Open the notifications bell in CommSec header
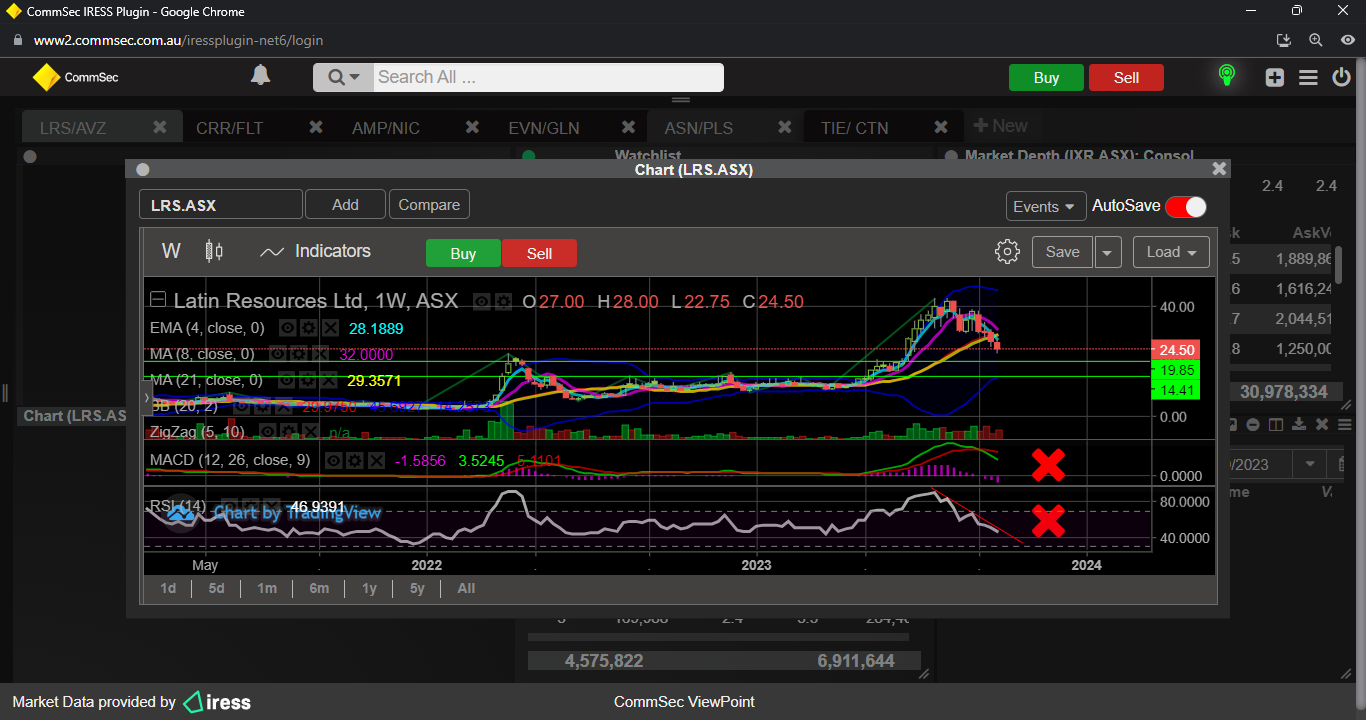Viewport: 1366px width, 720px height. click(x=260, y=76)
